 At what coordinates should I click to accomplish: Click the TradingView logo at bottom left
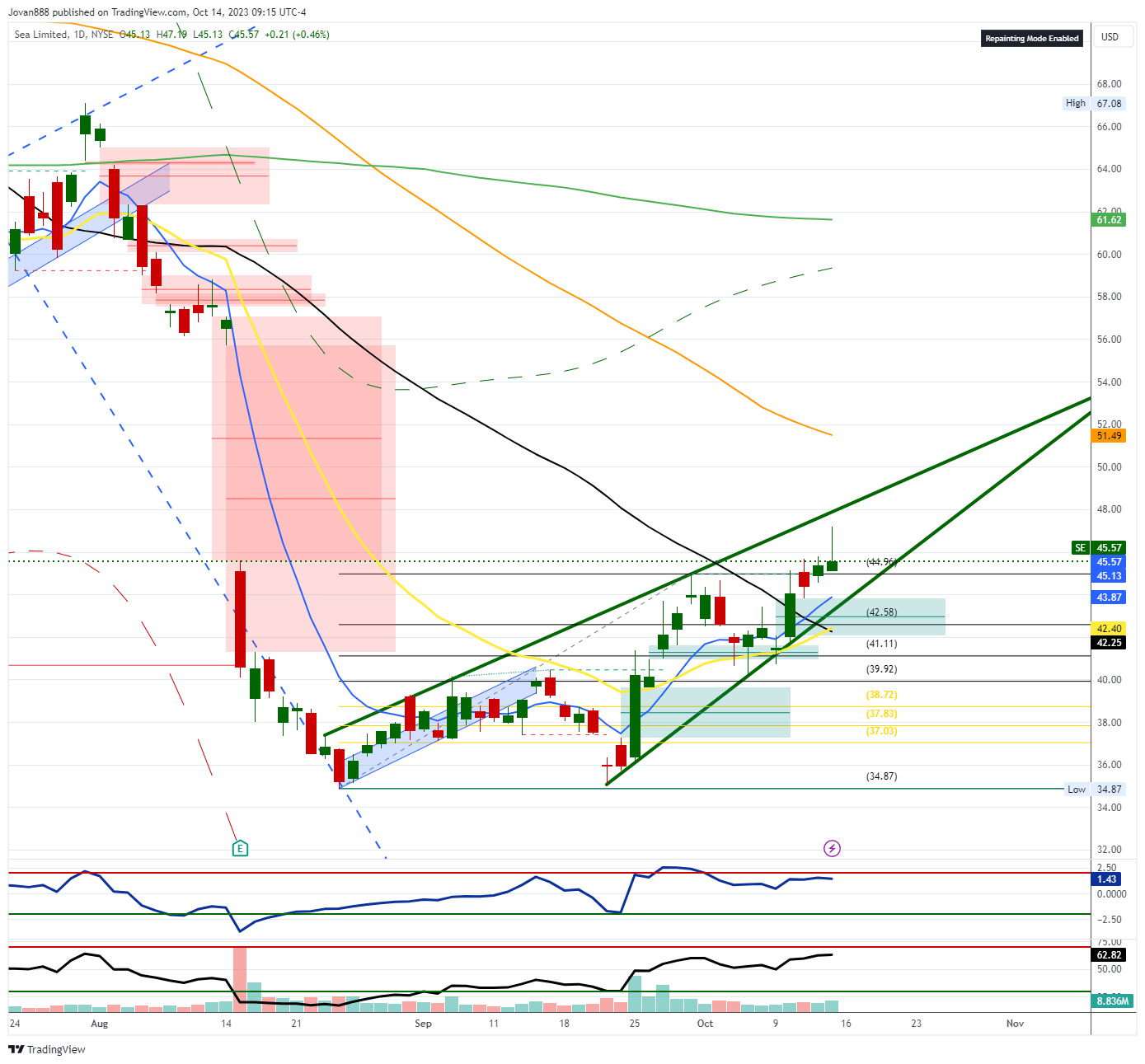(47, 1049)
